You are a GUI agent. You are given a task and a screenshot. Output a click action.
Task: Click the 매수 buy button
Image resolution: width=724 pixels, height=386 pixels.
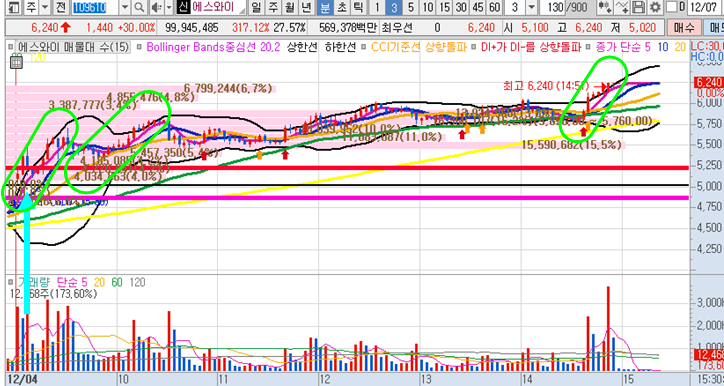tap(683, 28)
